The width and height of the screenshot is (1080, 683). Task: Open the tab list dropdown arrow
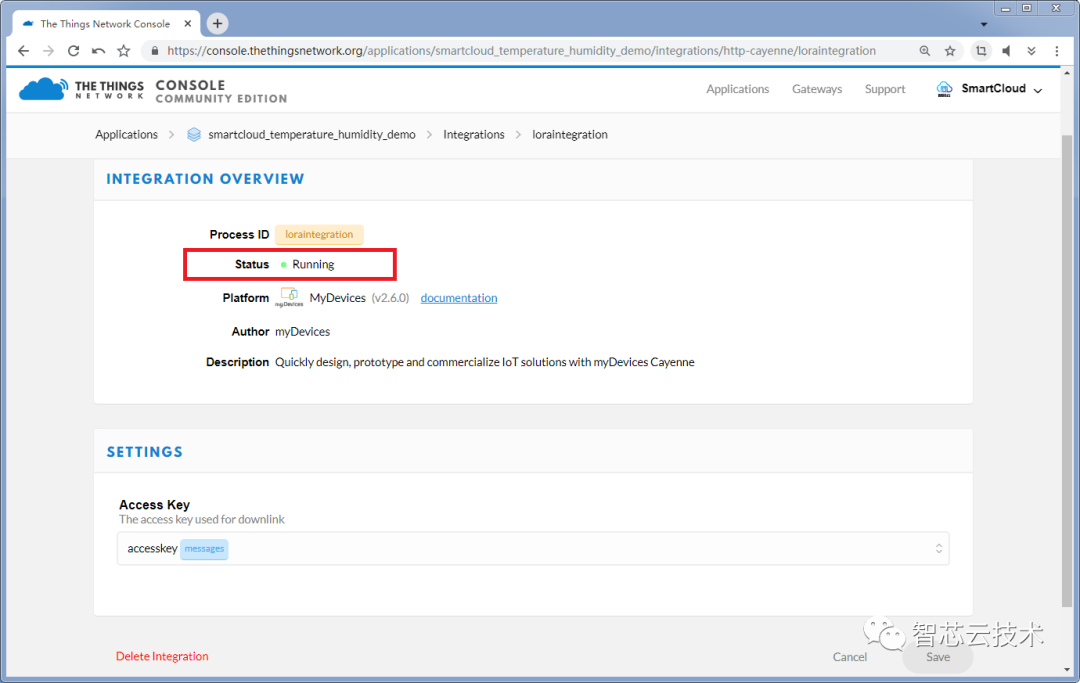tap(984, 24)
